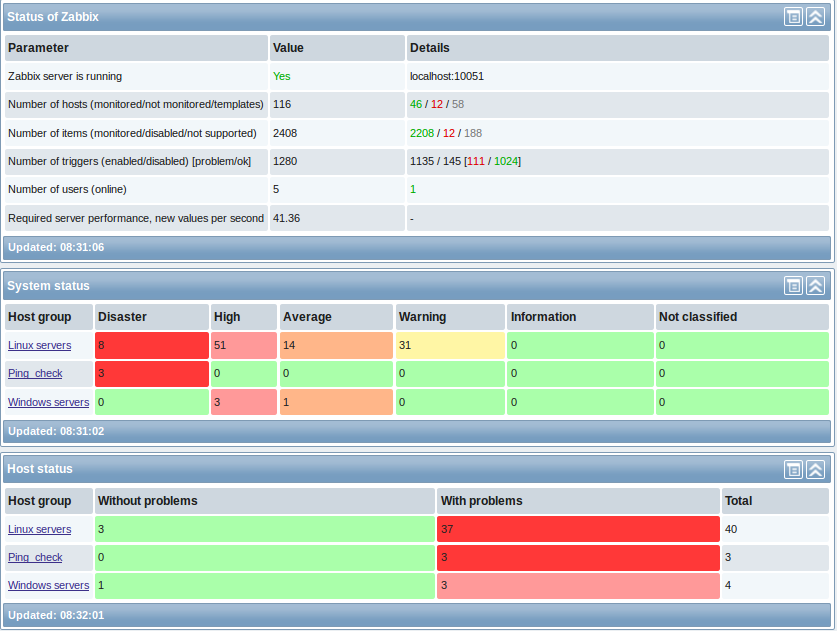Open Ping_check link in Host status

(35, 557)
